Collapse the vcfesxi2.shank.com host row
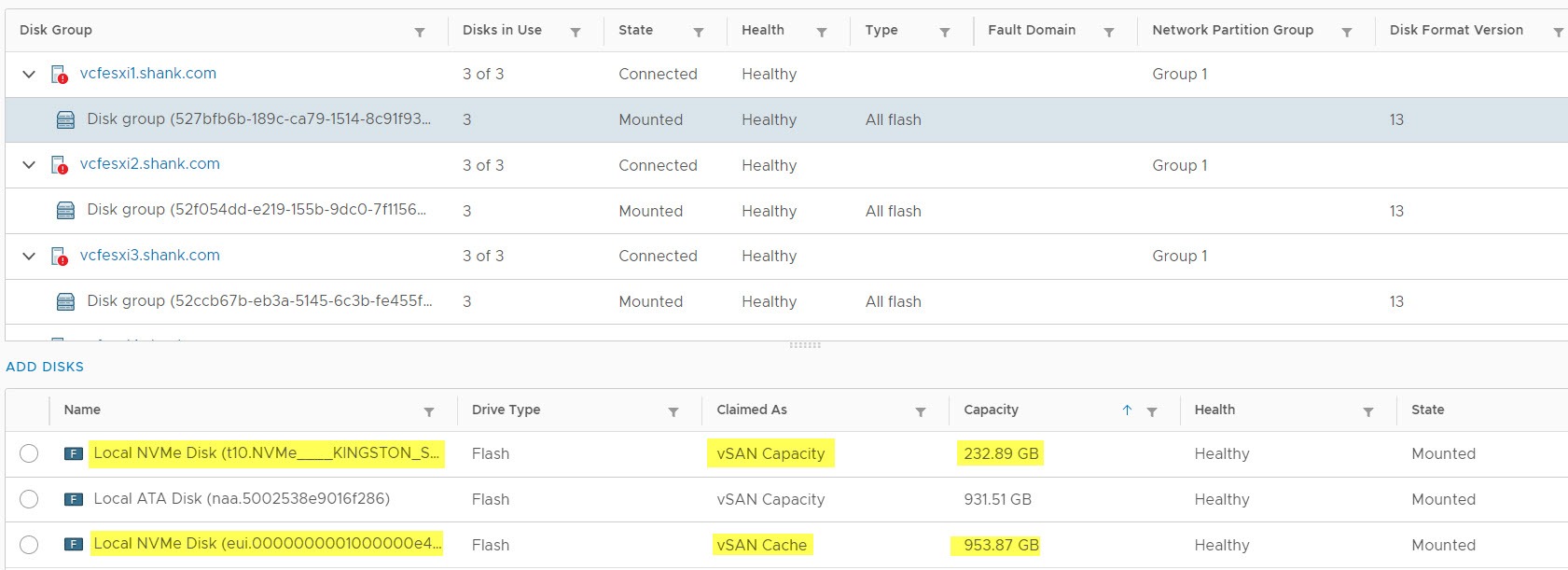This screenshot has height=570, width=1568. pos(29,165)
